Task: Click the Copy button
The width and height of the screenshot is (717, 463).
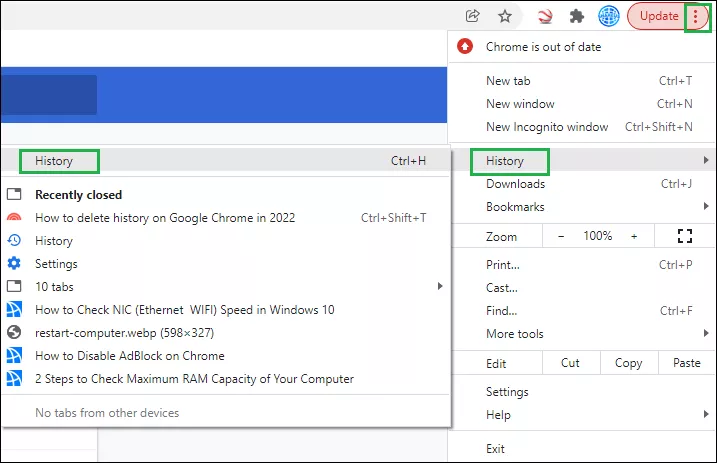Action: coord(629,363)
